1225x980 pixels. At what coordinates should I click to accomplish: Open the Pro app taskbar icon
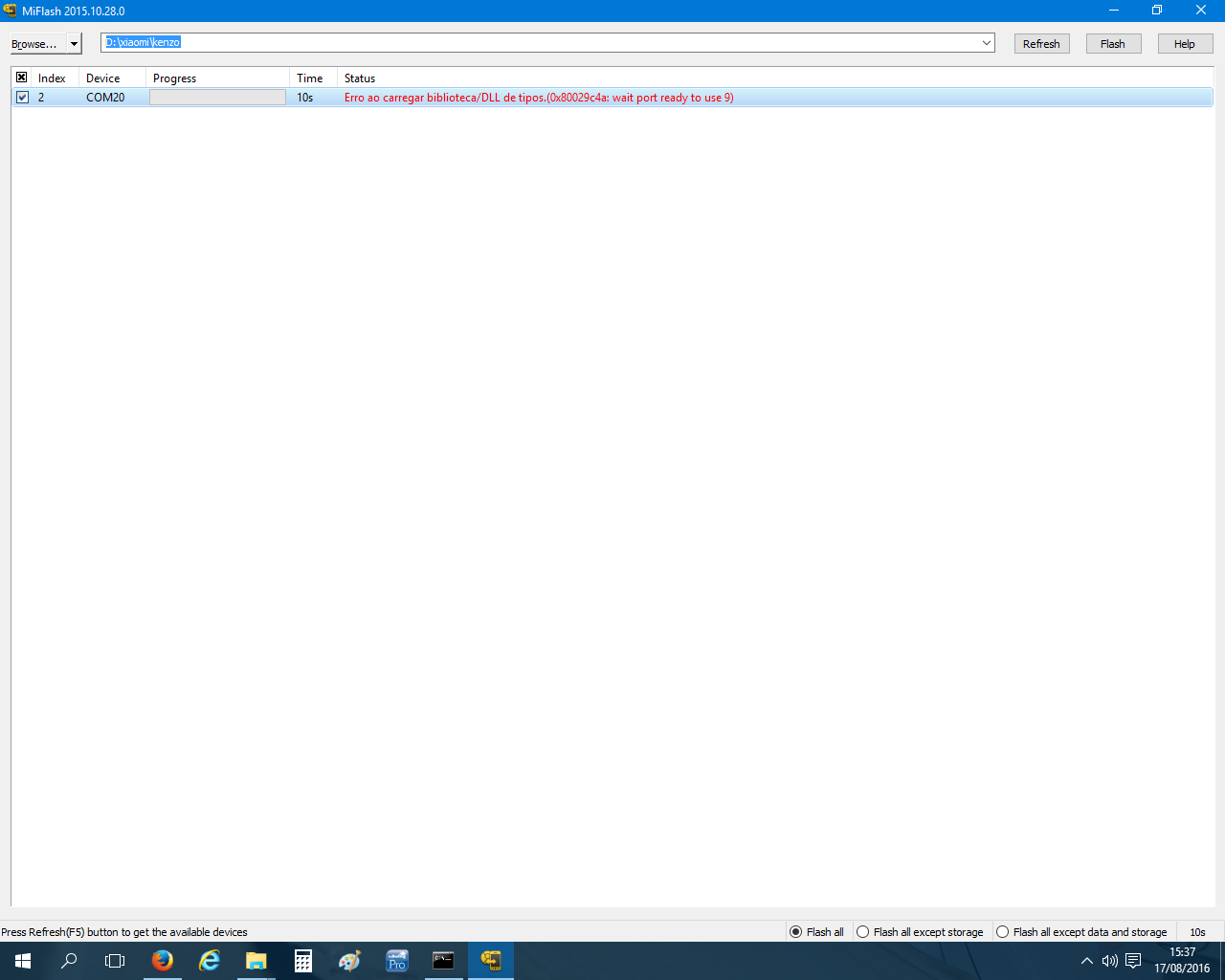pyautogui.click(x=397, y=961)
